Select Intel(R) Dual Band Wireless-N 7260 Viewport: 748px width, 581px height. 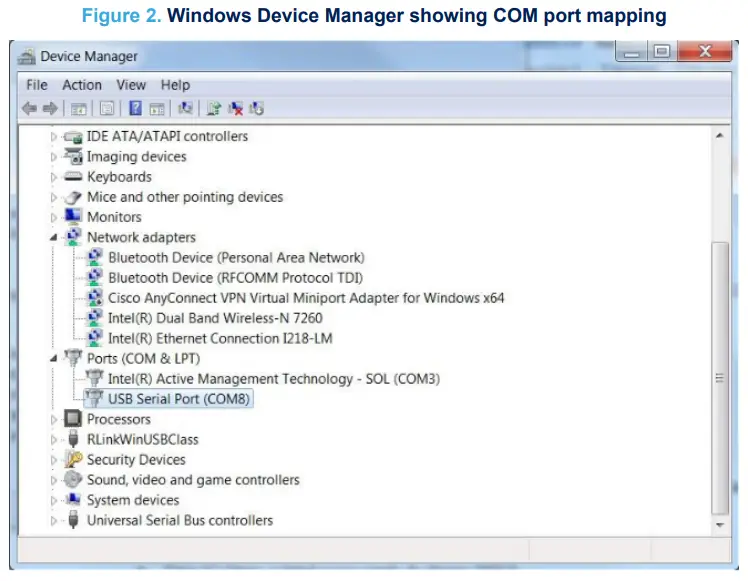(215, 318)
